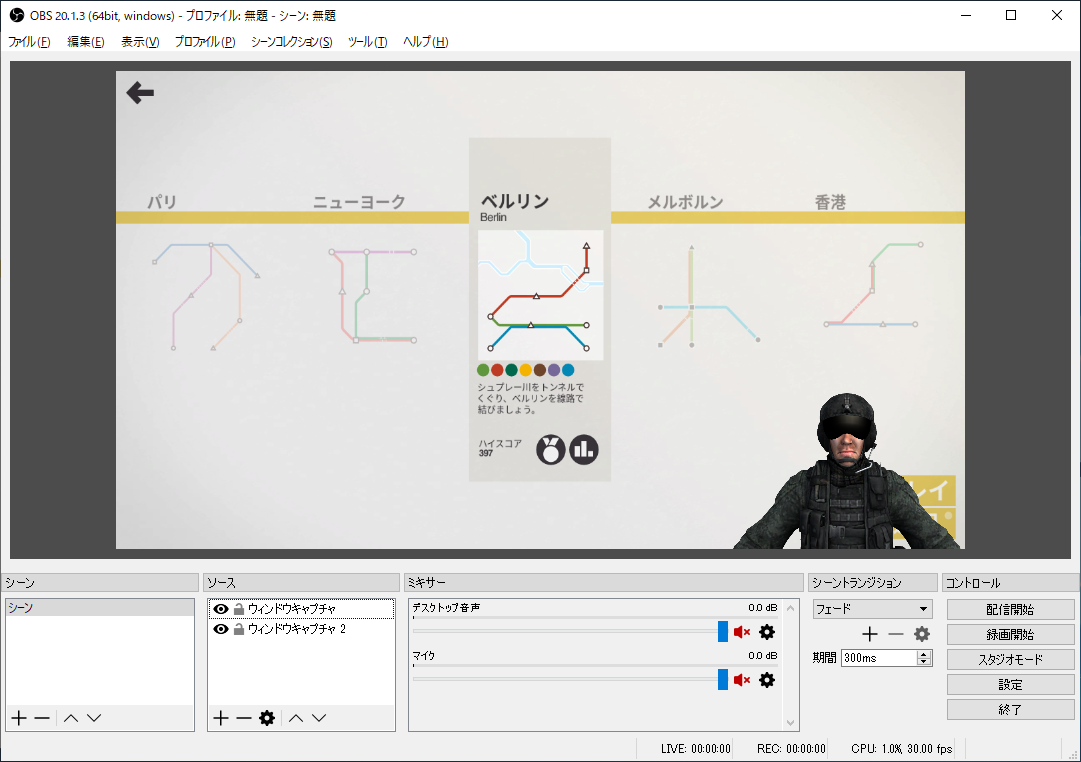Click REC: 00:00:00 status text
The image size is (1081, 762).
point(791,749)
